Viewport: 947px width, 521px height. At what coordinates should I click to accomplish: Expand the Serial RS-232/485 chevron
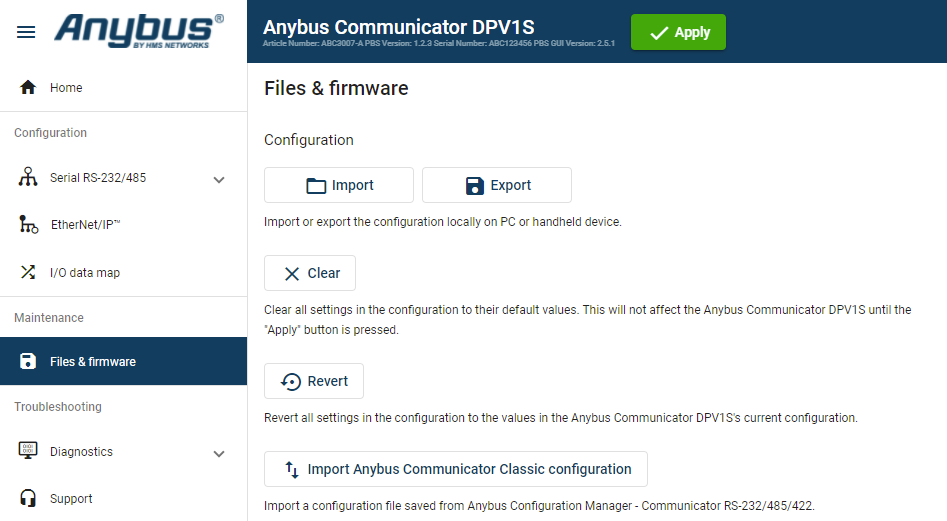tap(219, 180)
